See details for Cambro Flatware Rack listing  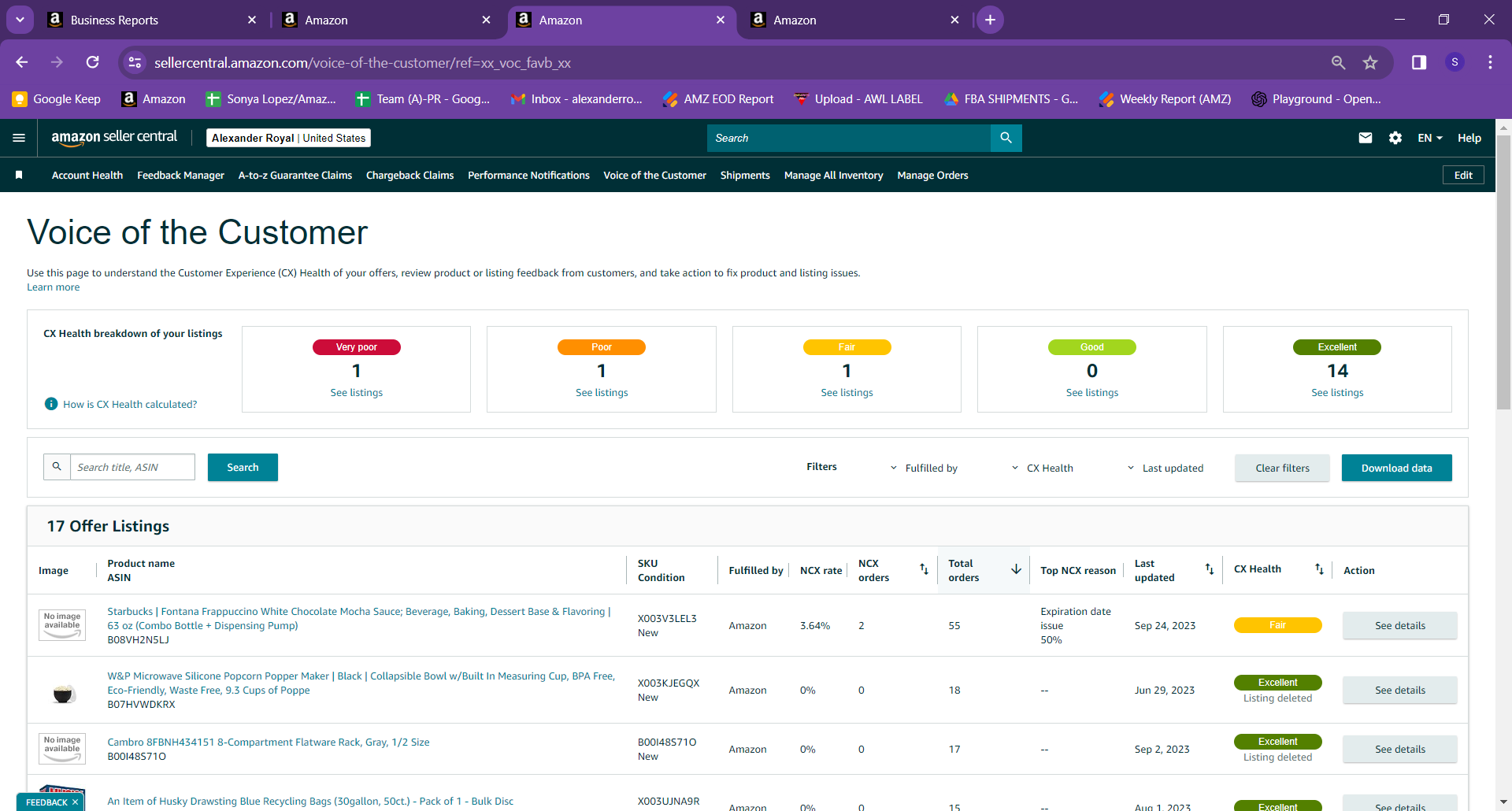pos(1399,749)
